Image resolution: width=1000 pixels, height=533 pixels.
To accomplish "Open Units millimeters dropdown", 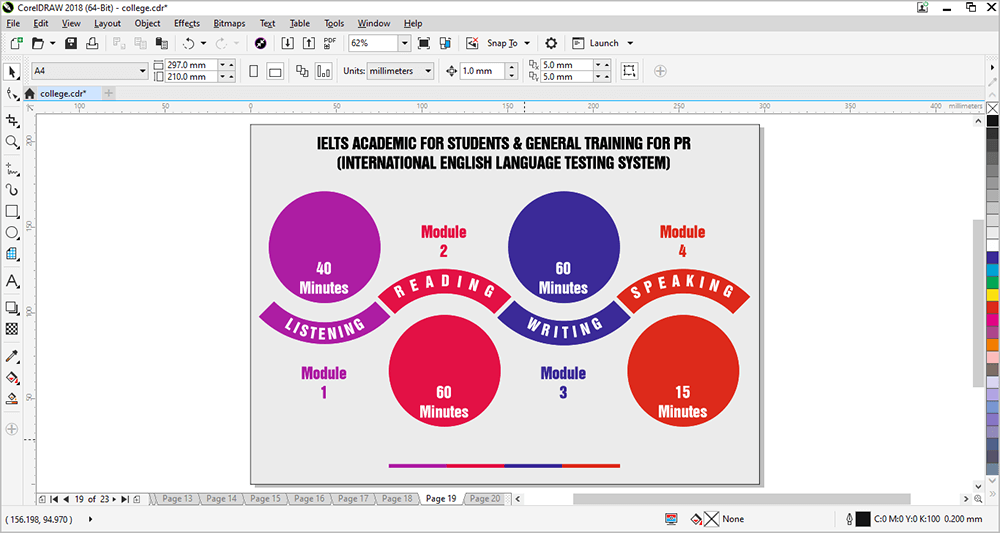I will click(428, 71).
